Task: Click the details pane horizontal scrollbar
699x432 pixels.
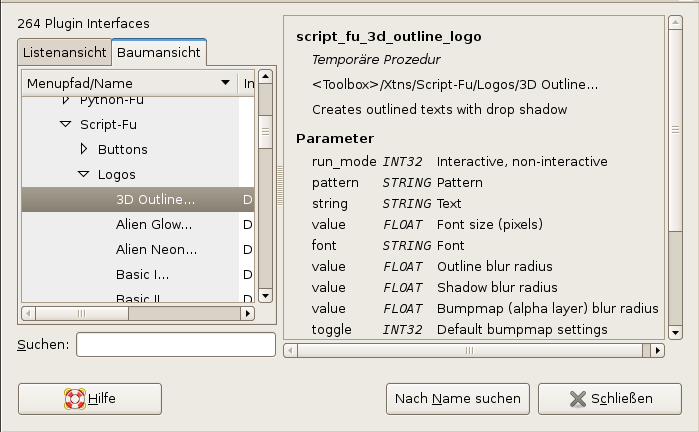Action: click(470, 350)
